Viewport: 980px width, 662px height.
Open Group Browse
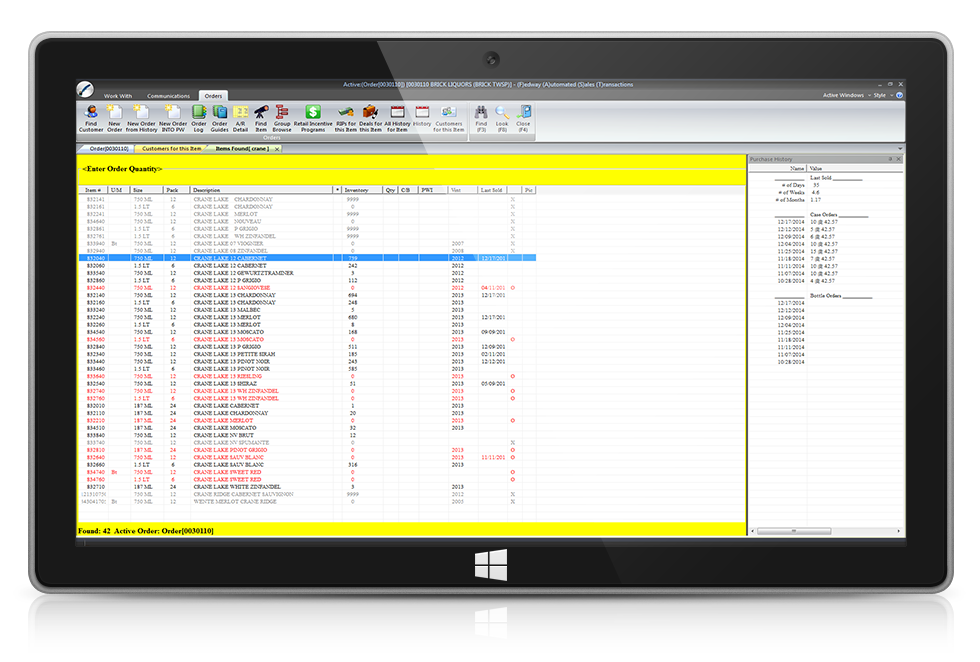[x=282, y=118]
